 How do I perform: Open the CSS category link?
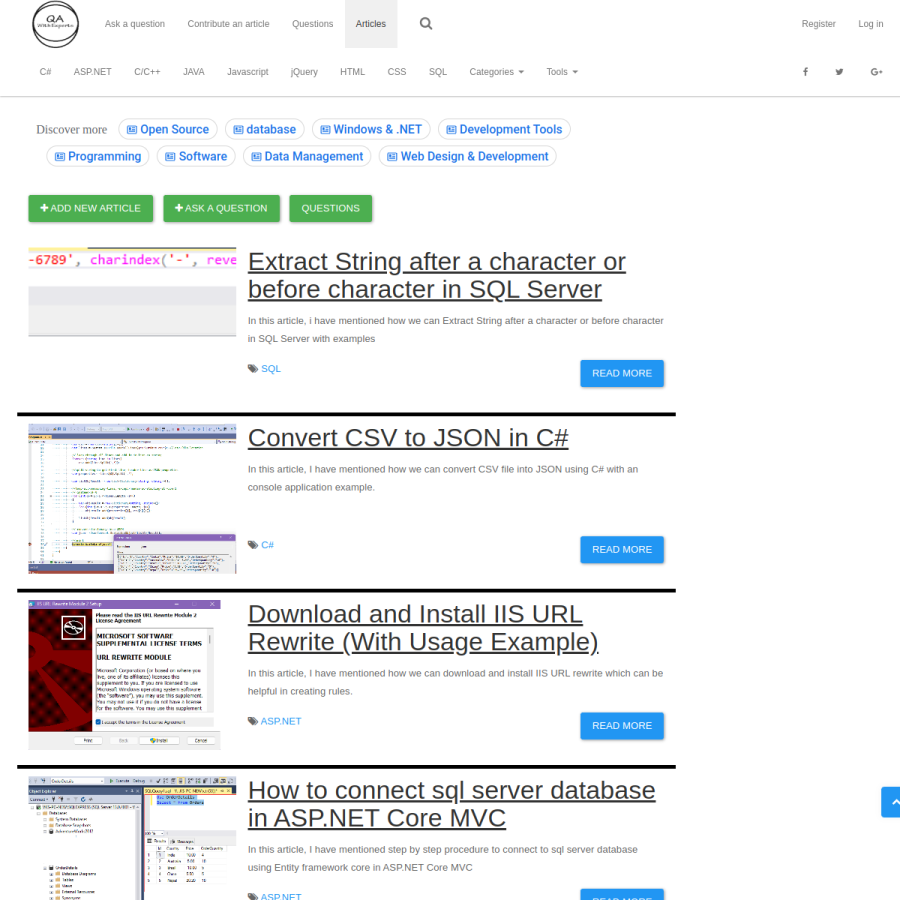397,72
